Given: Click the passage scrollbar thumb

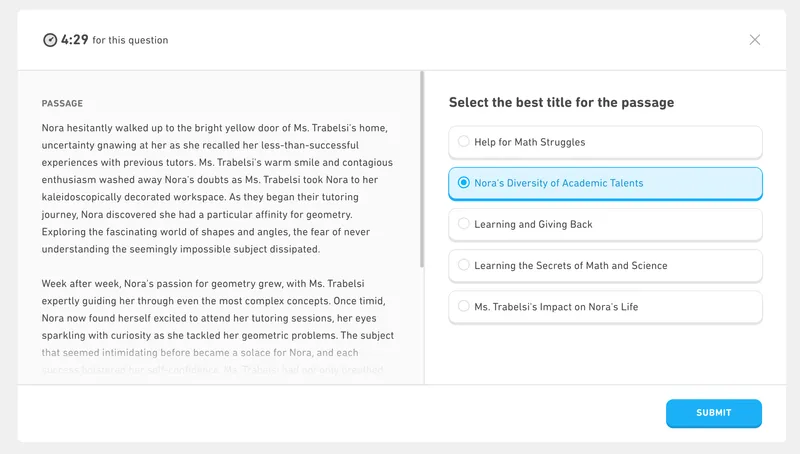Looking at the screenshot, I should (x=422, y=170).
